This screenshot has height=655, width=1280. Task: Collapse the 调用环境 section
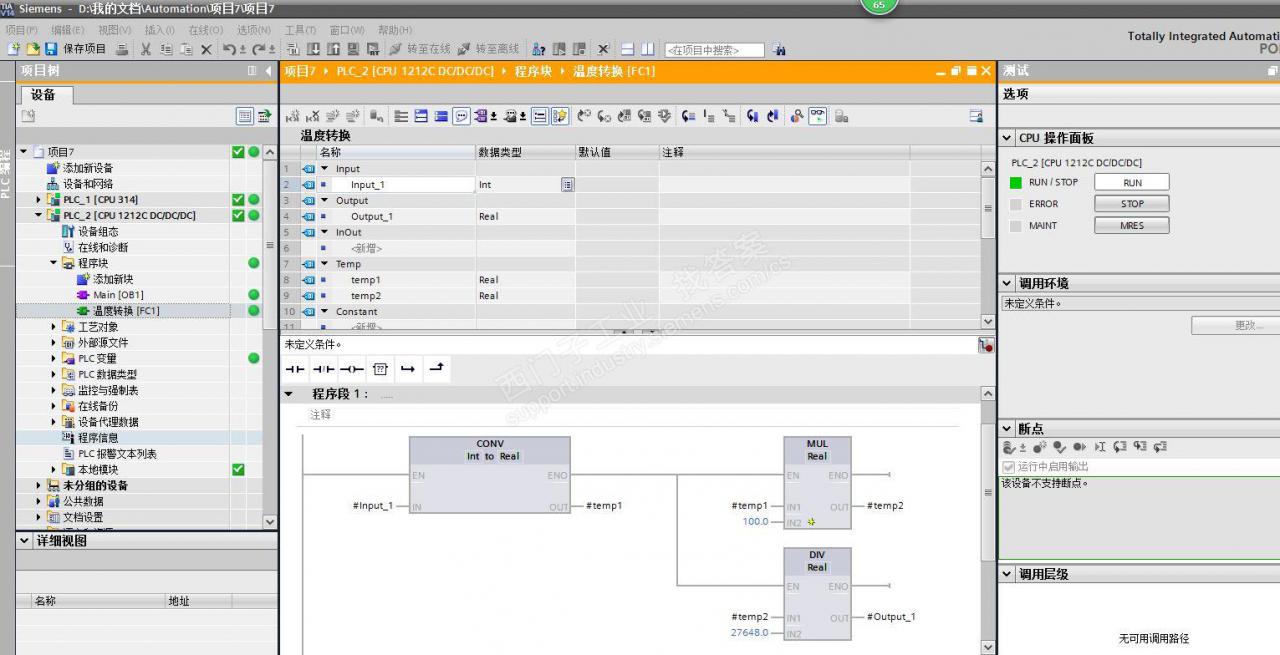[x=1007, y=284]
